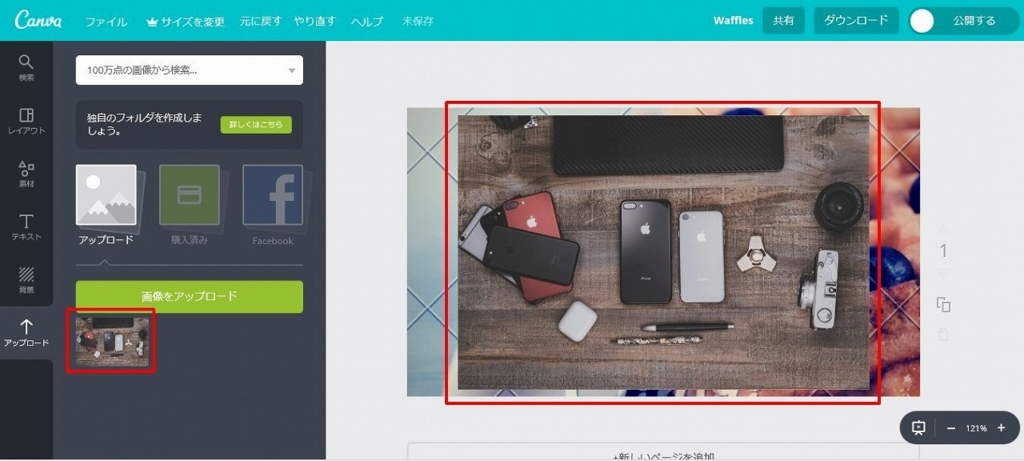Open the 検索 search sidebar tab
1024x461 pixels.
(26, 68)
